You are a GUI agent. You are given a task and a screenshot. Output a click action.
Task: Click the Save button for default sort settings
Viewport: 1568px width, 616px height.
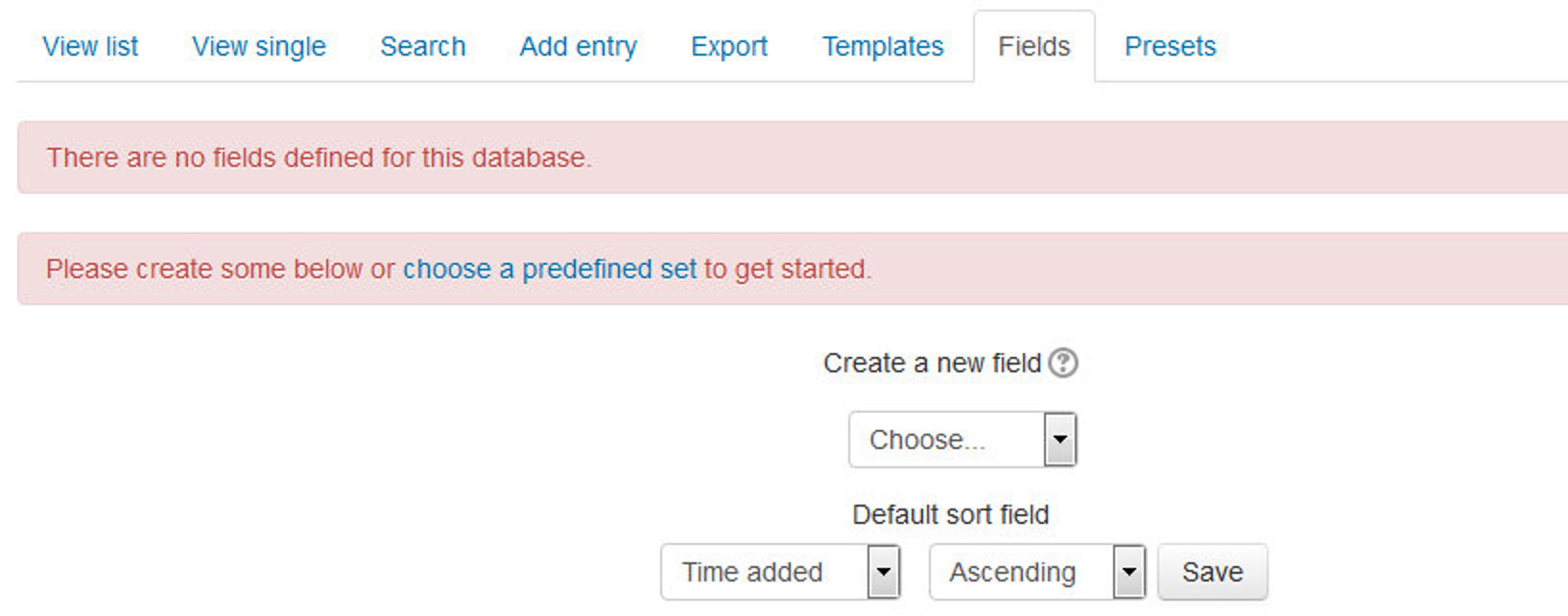coord(1212,571)
